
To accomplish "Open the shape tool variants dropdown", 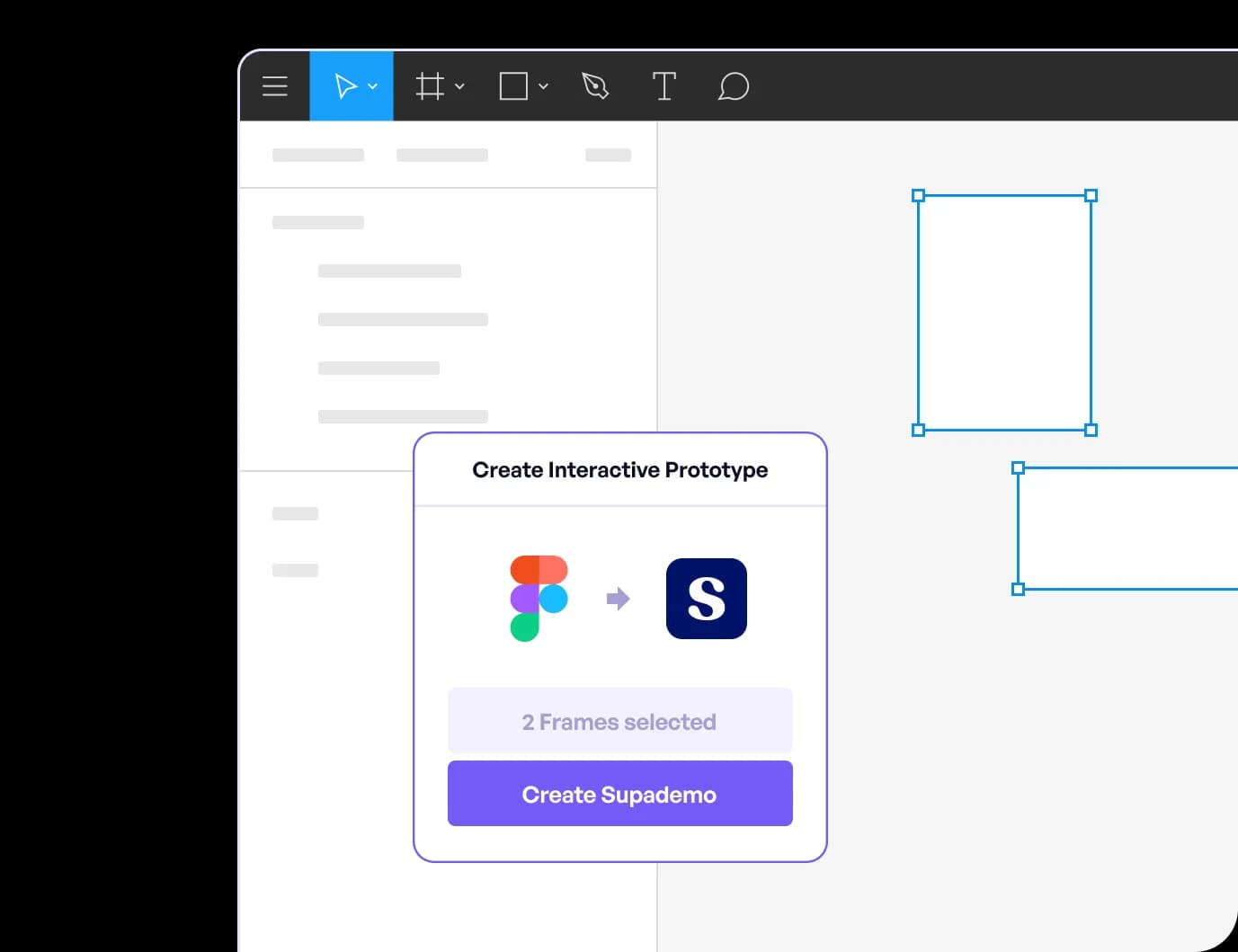I will [543, 86].
